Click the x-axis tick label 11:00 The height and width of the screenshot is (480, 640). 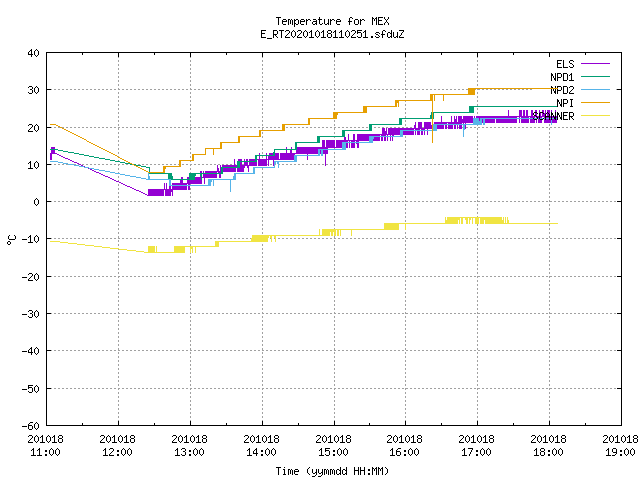coord(45,452)
